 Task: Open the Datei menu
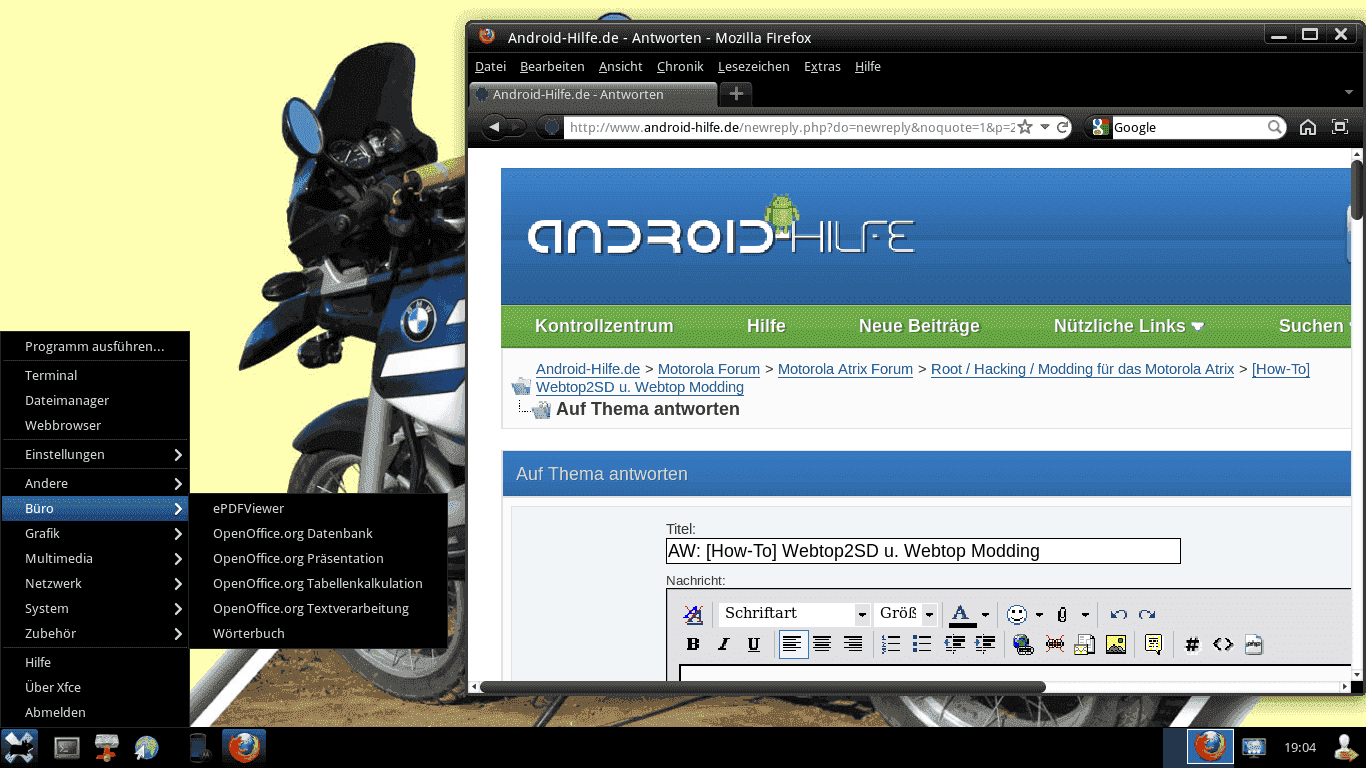pos(491,66)
